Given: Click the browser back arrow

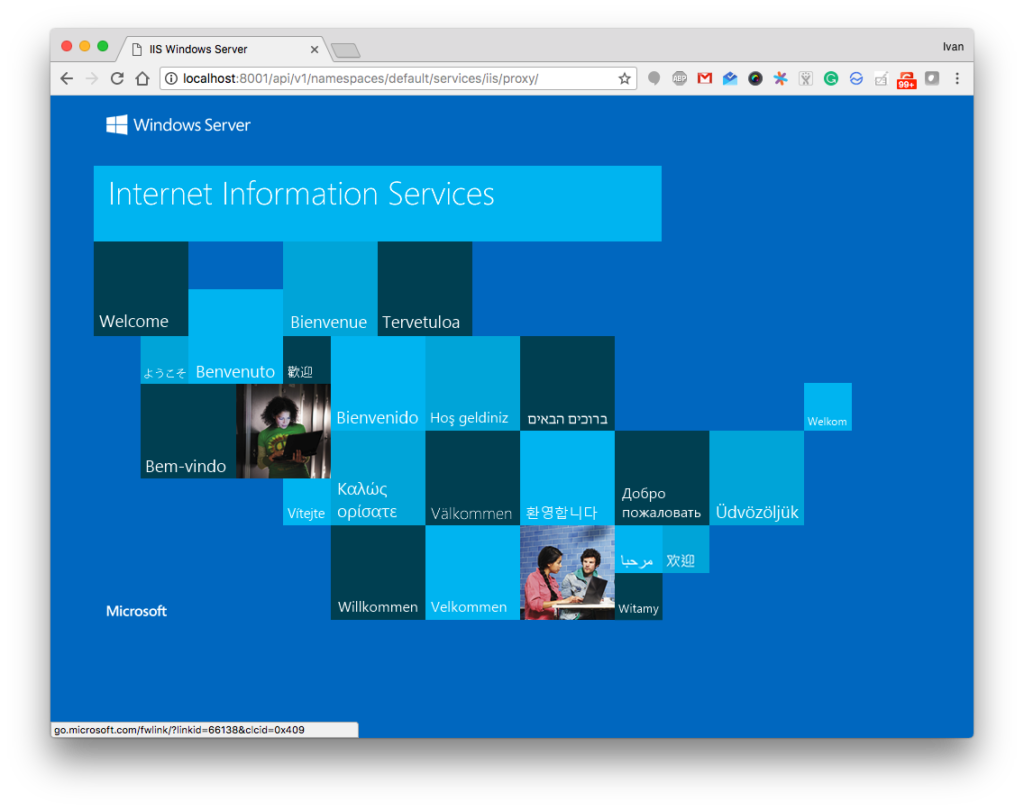Looking at the screenshot, I should 67,78.
